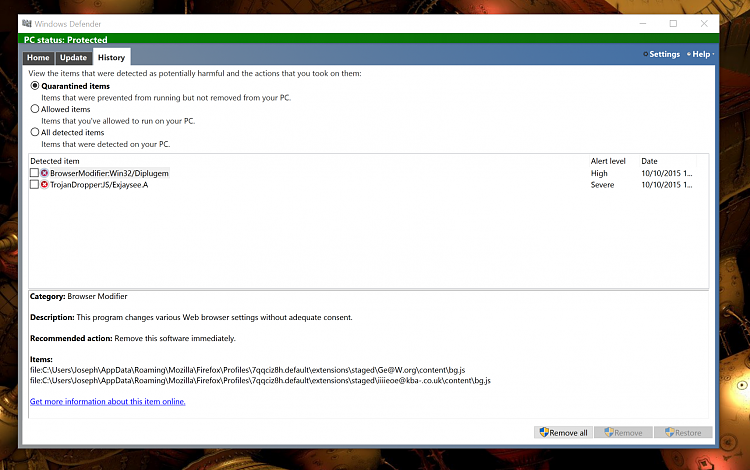750x470 pixels.
Task: Click the 'Category: Browser Modifier' line
Action: [78, 296]
